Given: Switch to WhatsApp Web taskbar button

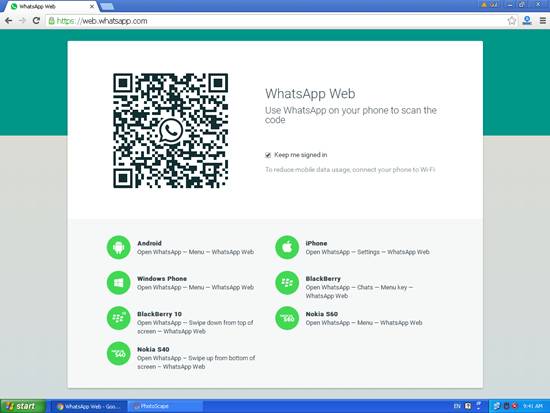Looking at the screenshot, I should point(89,406).
